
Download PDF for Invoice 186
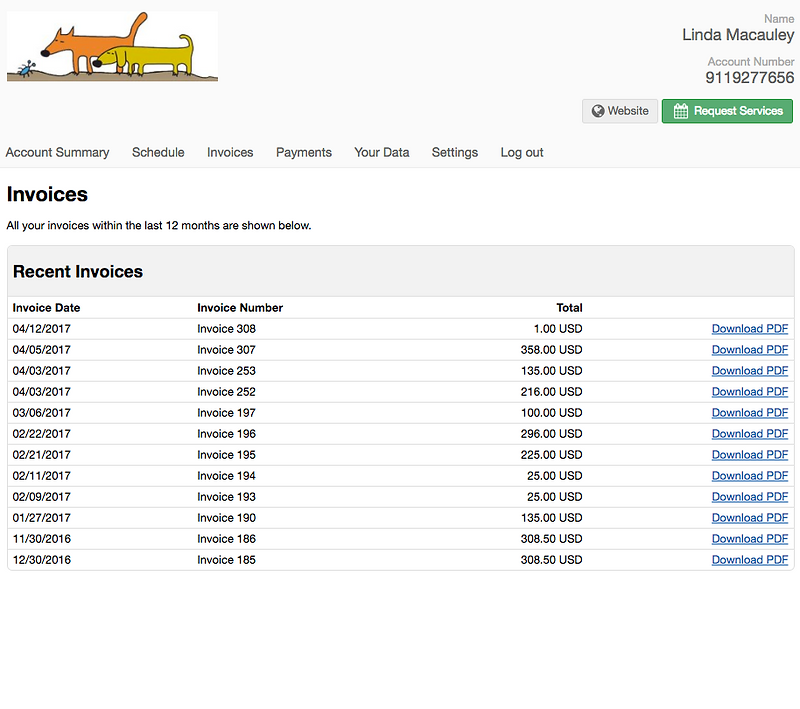point(750,539)
